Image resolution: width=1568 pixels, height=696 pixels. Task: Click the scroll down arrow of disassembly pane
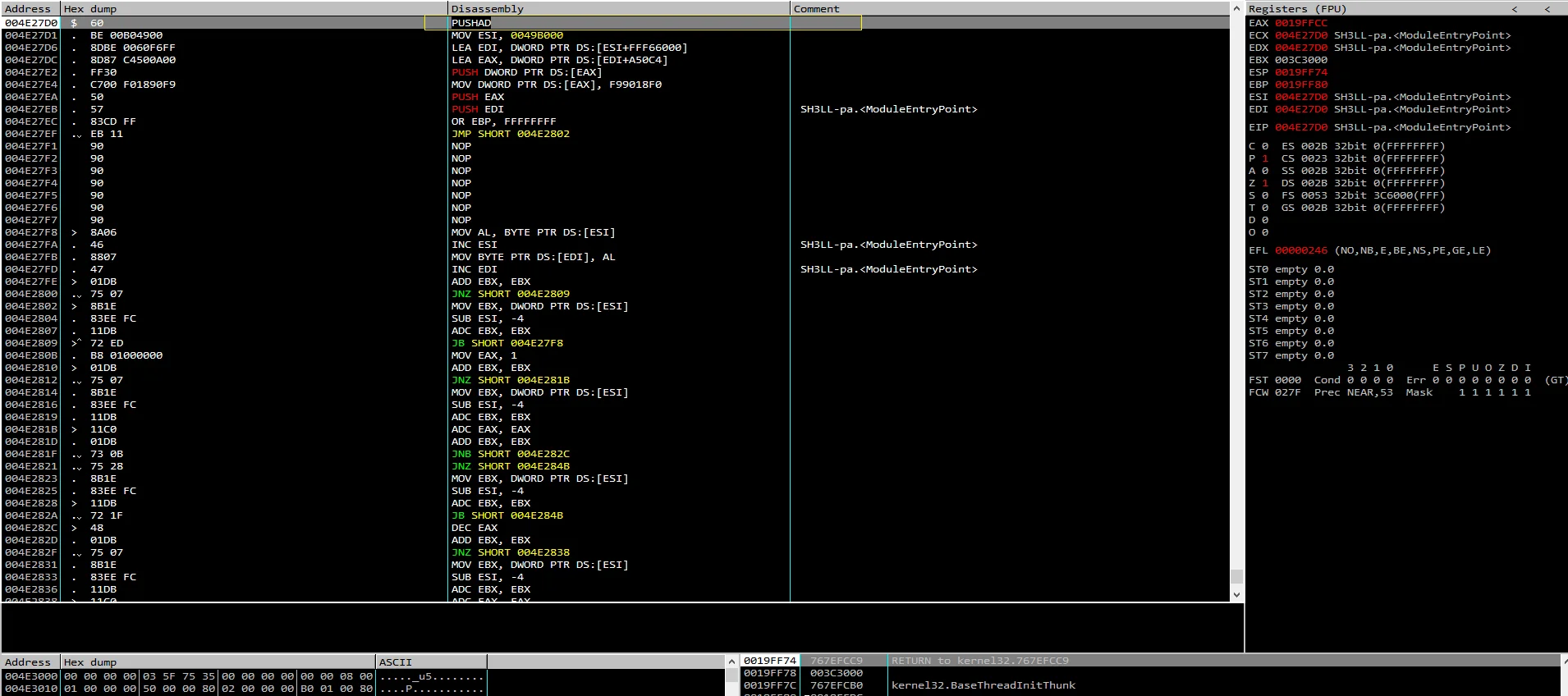point(1236,594)
